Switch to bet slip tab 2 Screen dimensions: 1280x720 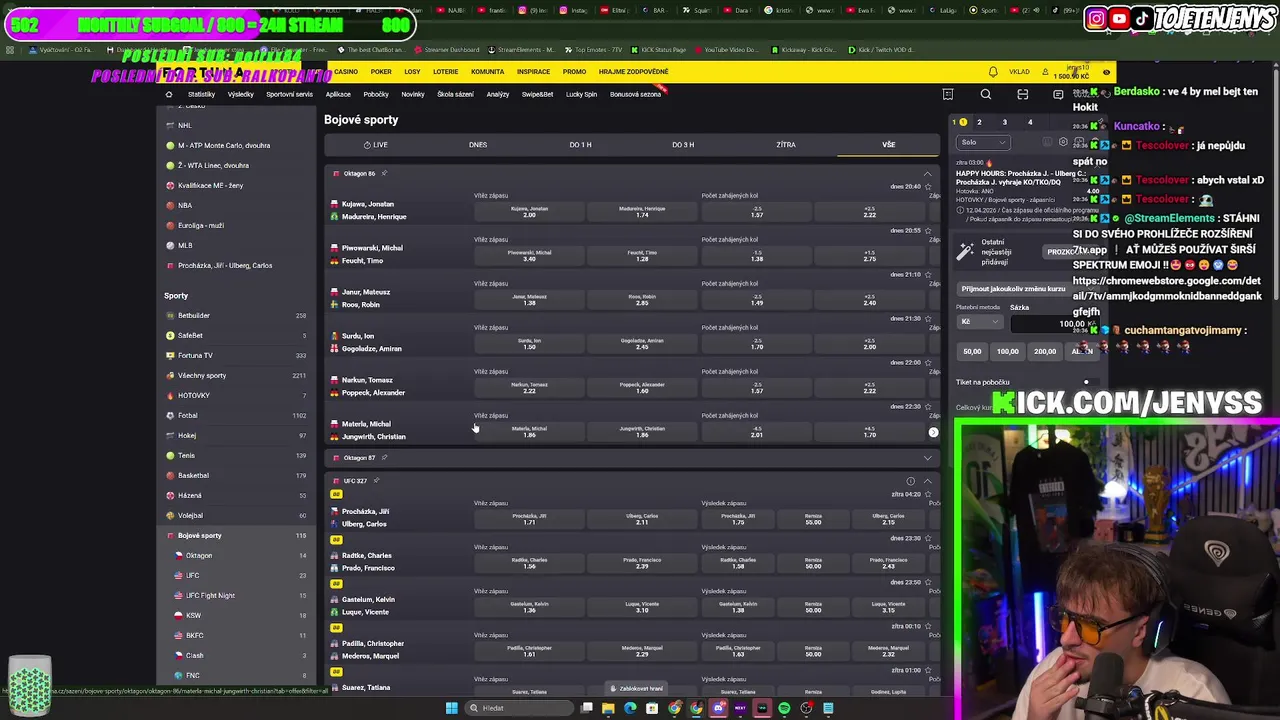coord(979,122)
